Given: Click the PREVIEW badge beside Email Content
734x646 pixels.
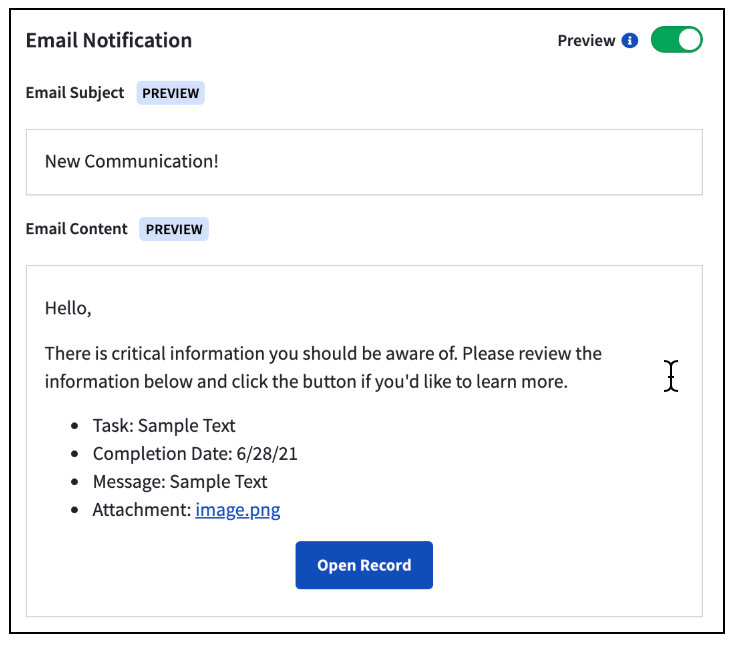Looking at the screenshot, I should click(174, 229).
